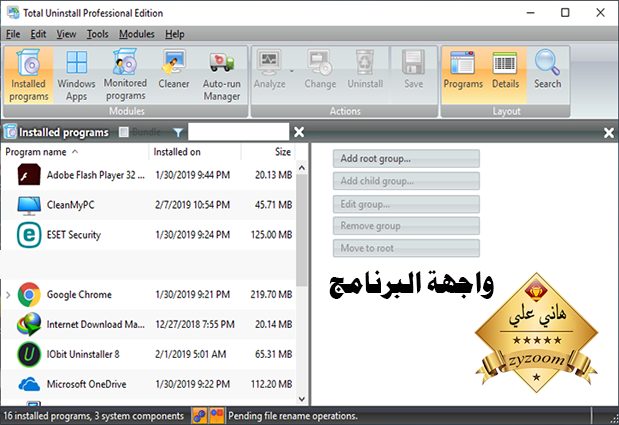Image resolution: width=619 pixels, height=425 pixels.
Task: Sort by the Size column
Action: click(268, 152)
